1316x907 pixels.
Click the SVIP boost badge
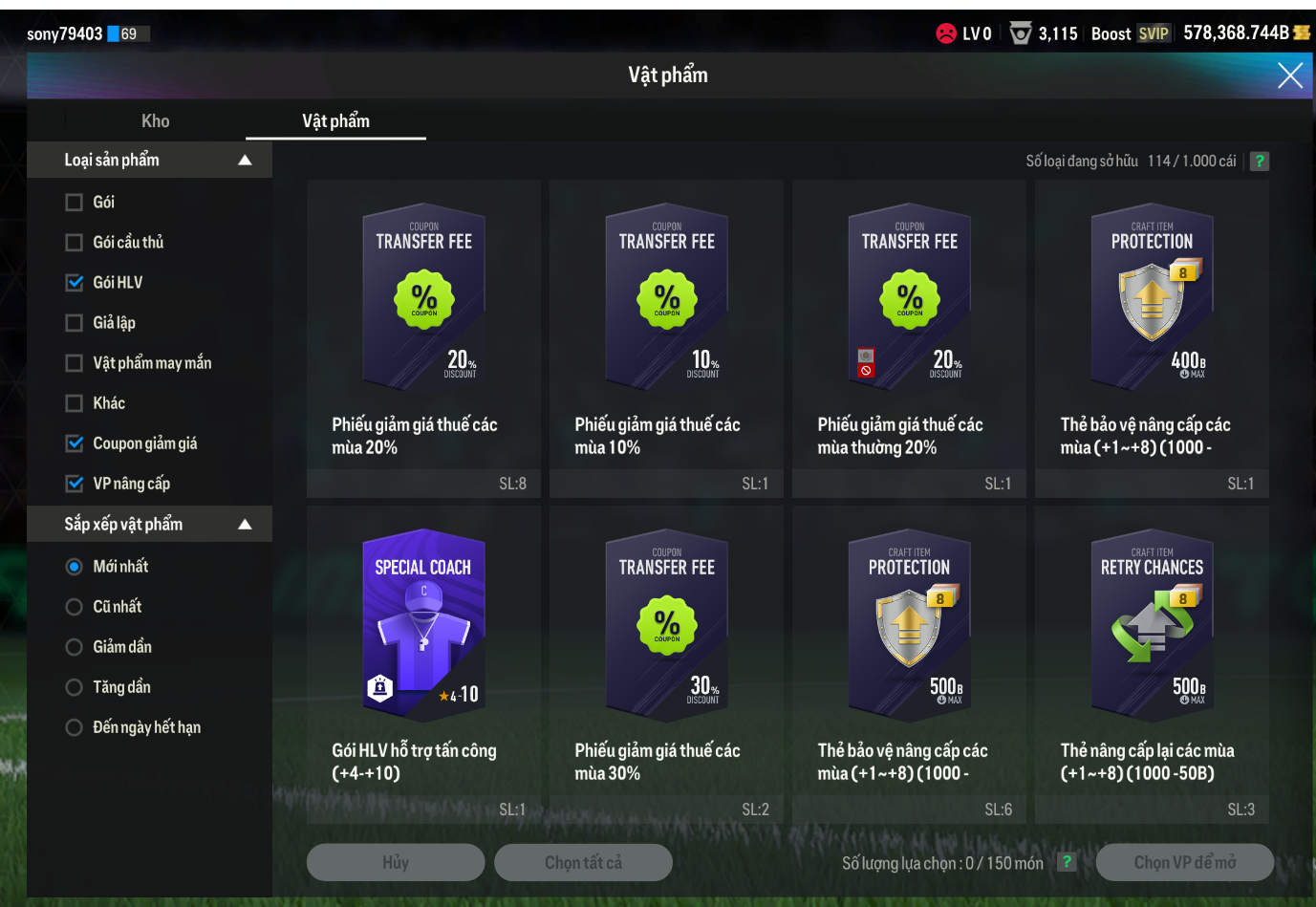click(x=1154, y=33)
